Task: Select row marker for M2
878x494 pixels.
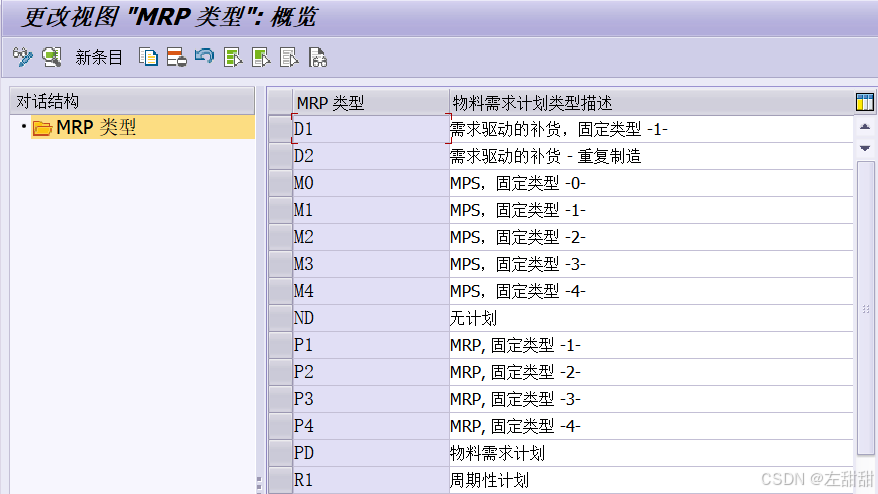Action: tap(280, 237)
